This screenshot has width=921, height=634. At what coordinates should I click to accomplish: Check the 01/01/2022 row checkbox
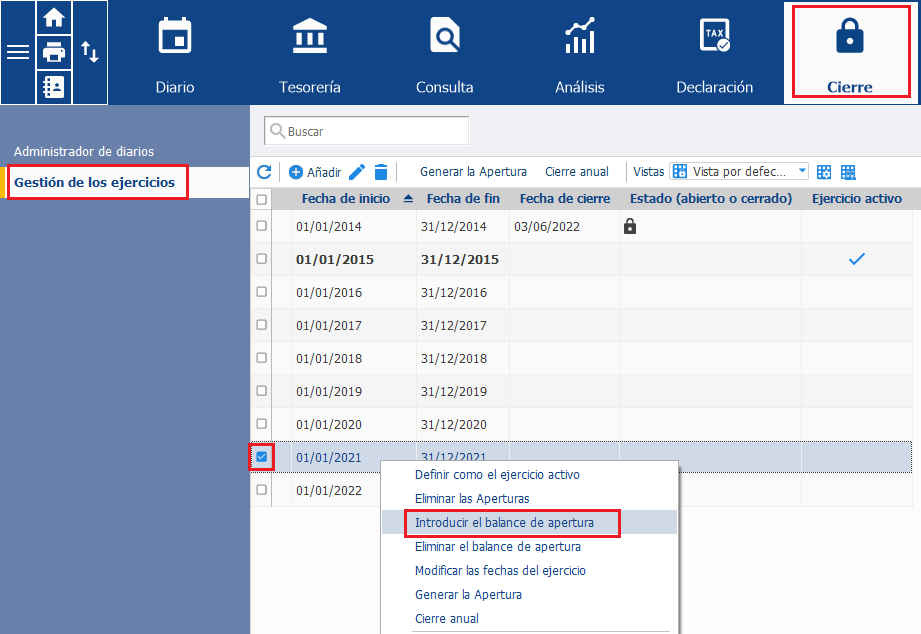262,489
